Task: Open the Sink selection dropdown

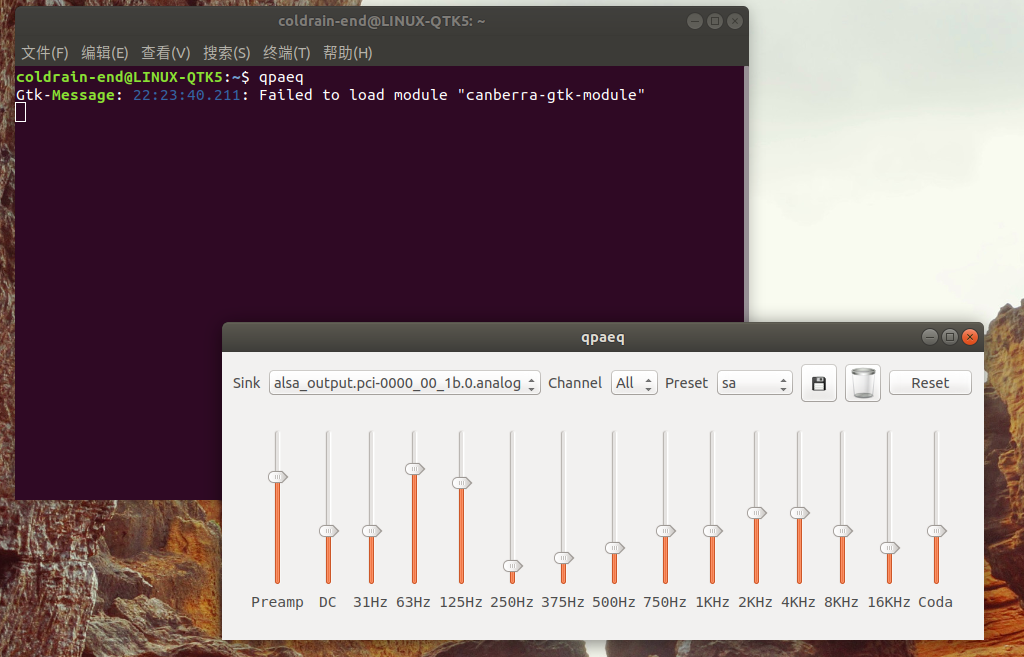Action: click(x=404, y=382)
